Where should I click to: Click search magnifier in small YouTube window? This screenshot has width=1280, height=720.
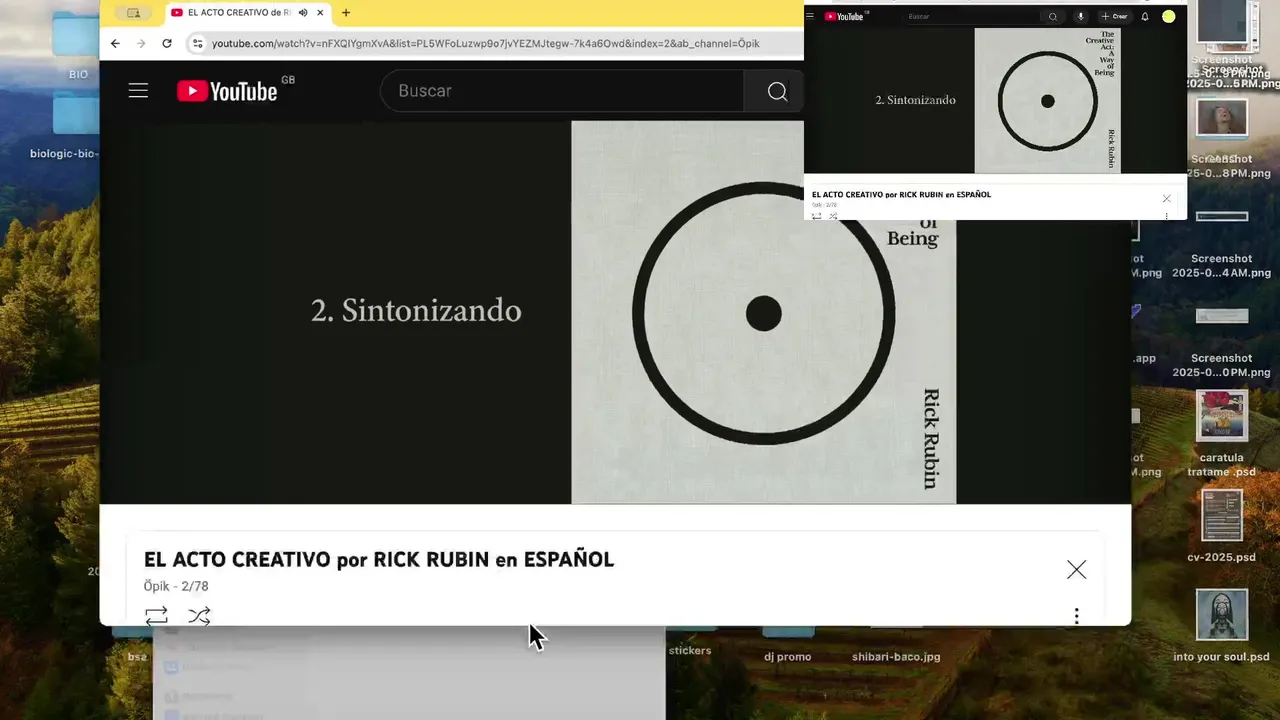coord(1052,16)
